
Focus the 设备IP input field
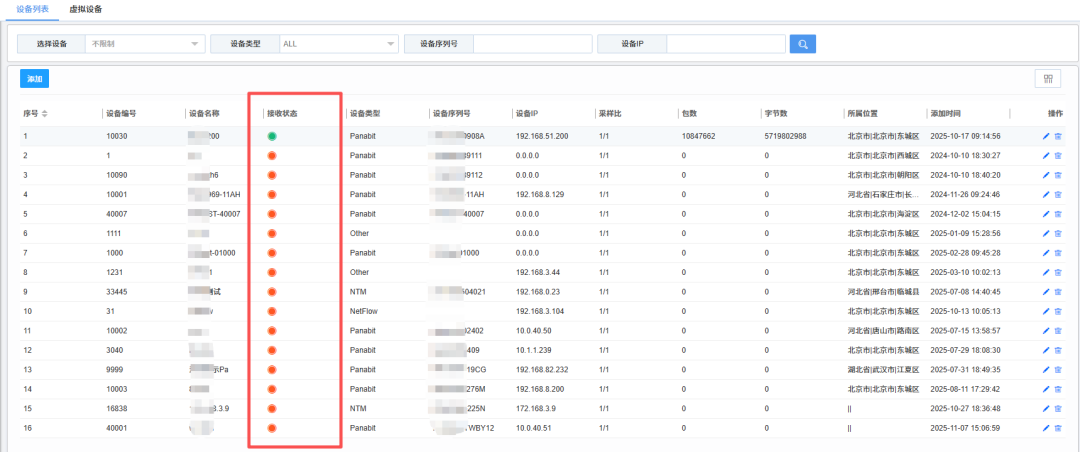726,44
